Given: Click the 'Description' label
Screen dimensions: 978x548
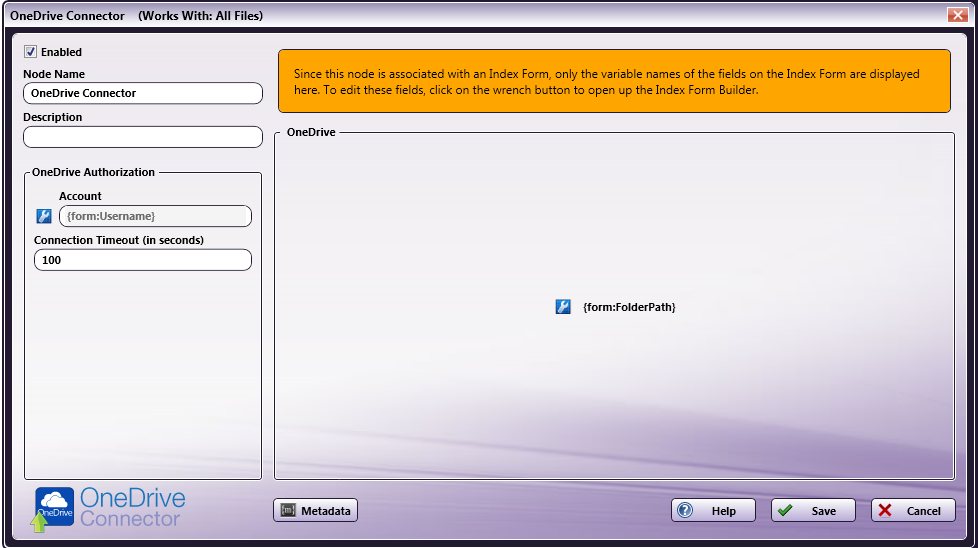Looking at the screenshot, I should point(52,117).
